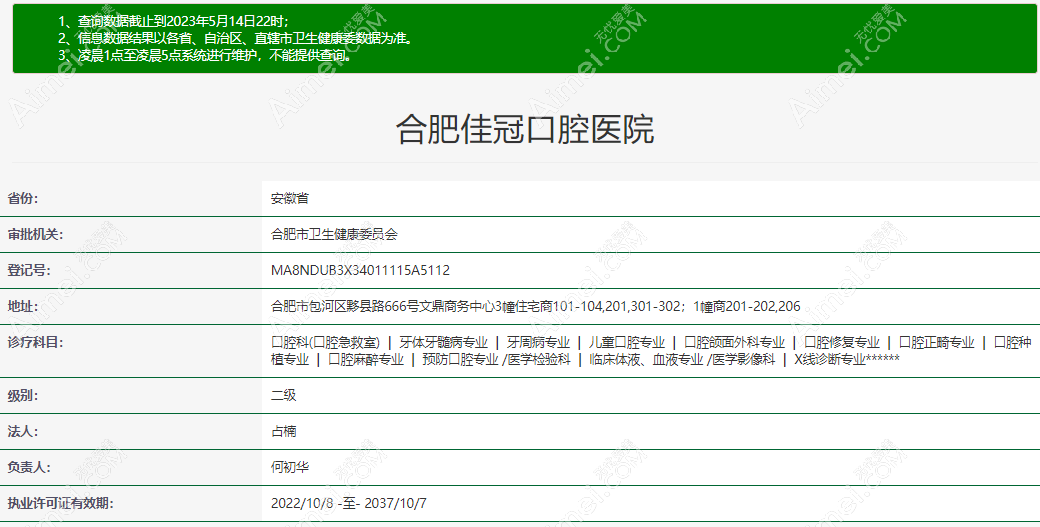Click 儿童口腔专业 department entry
The height and width of the screenshot is (527, 1040).
[x=627, y=342]
